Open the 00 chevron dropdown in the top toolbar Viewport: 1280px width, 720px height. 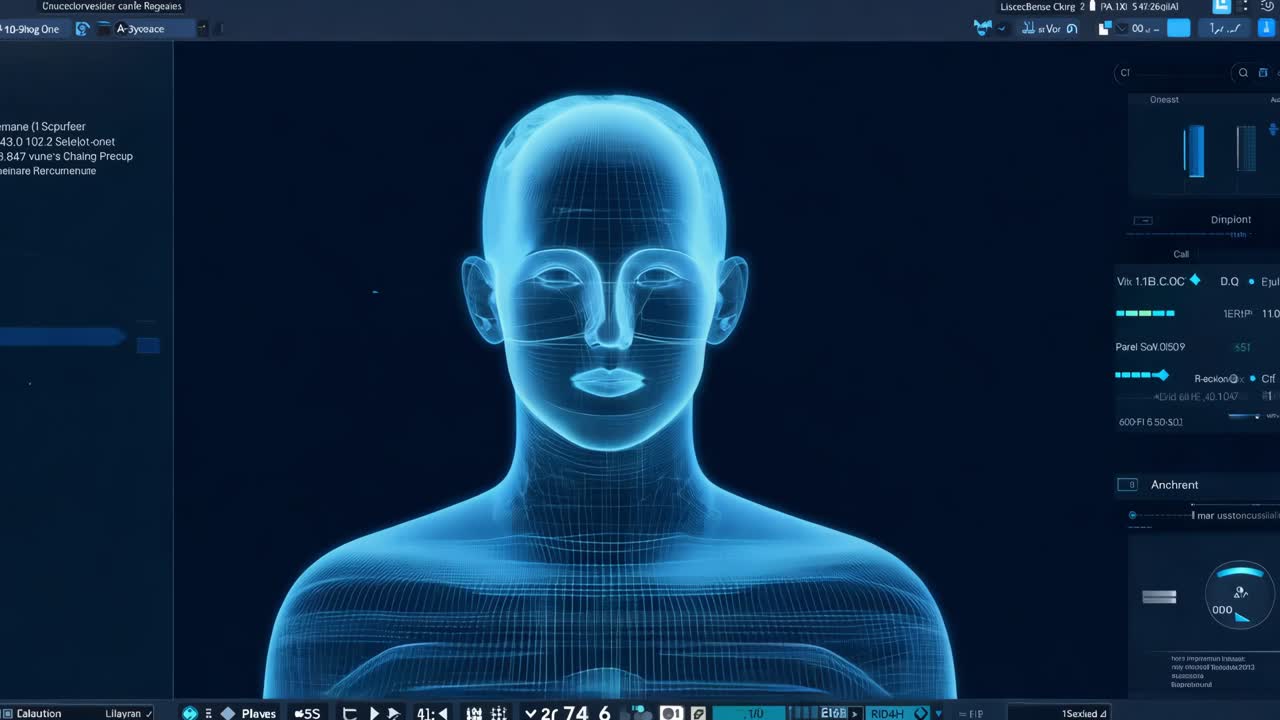(1121, 28)
